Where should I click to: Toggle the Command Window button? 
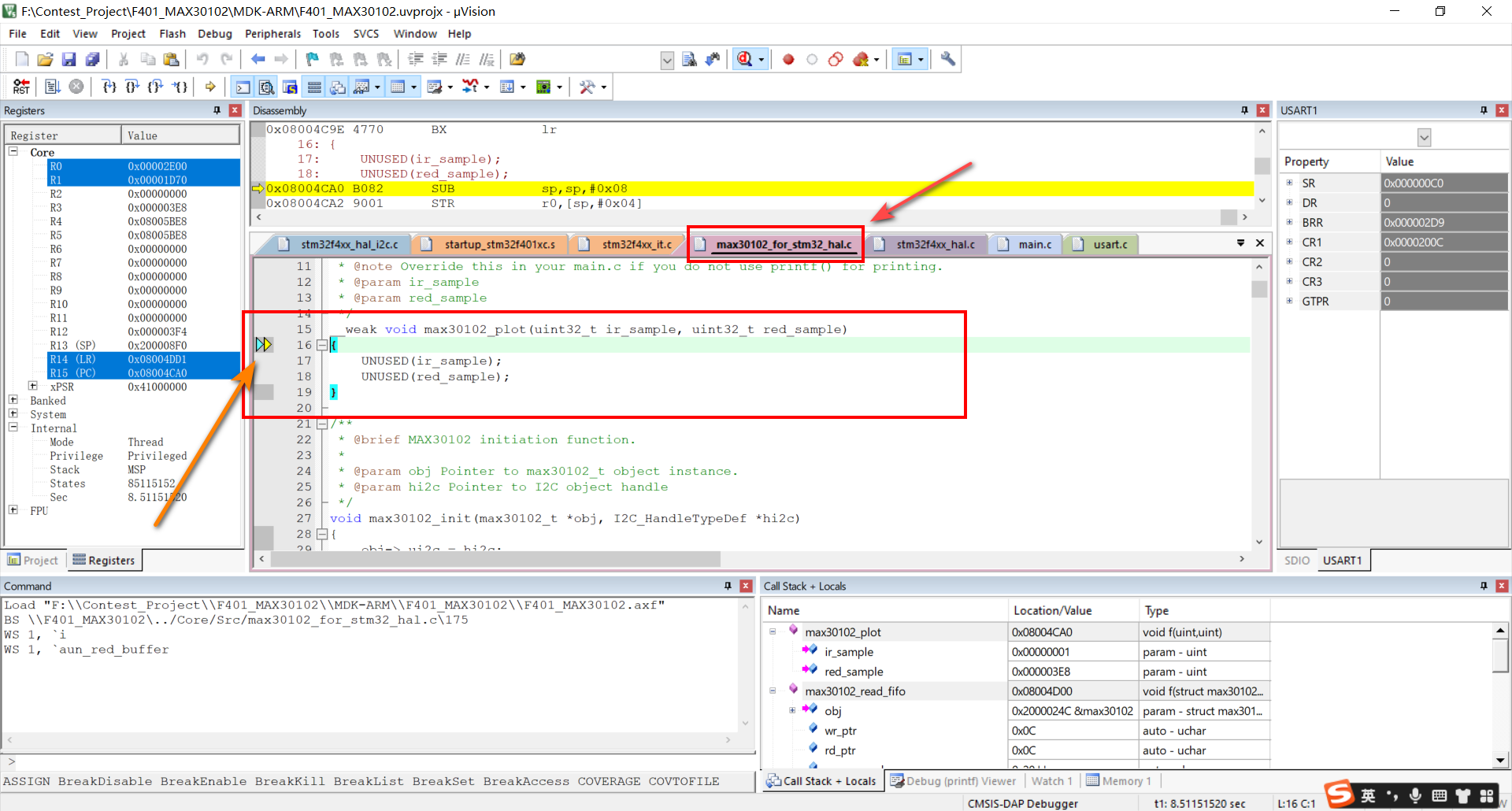click(x=243, y=87)
